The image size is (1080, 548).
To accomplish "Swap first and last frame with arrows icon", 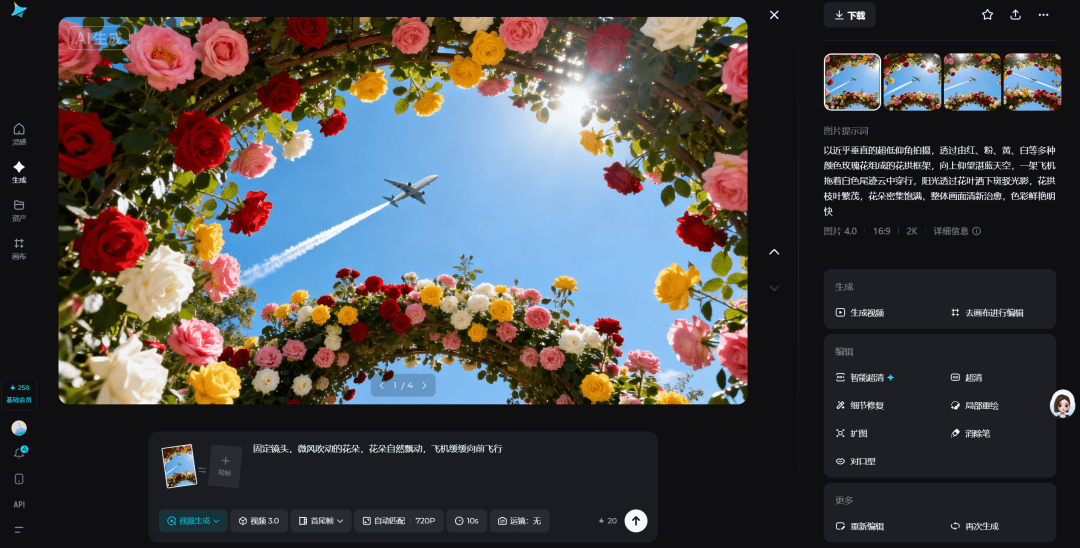I will click(202, 469).
